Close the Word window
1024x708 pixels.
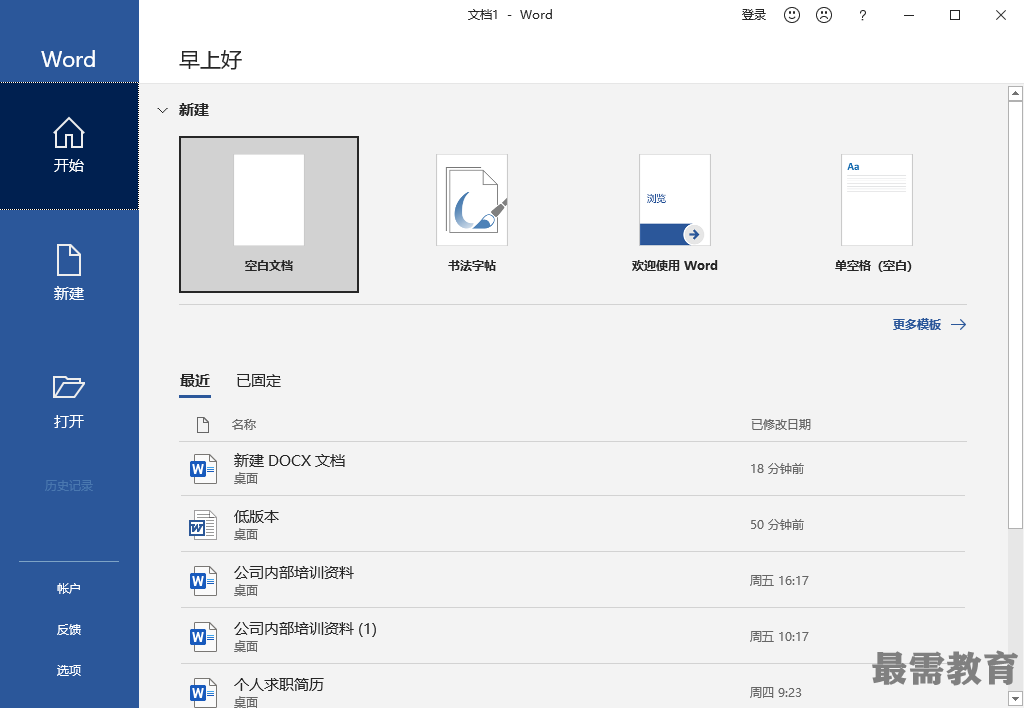pos(1000,15)
